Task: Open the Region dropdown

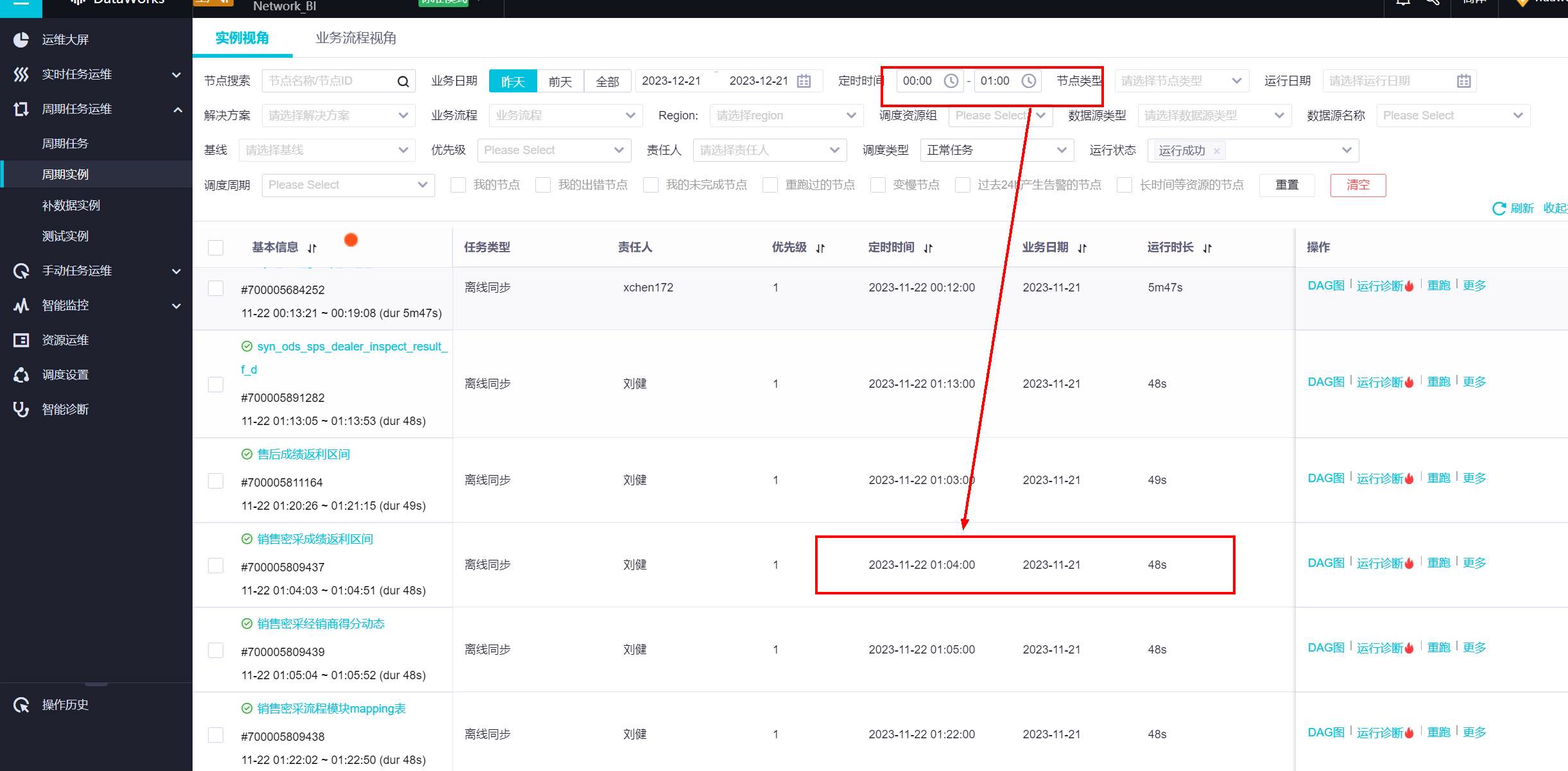Action: pos(786,116)
